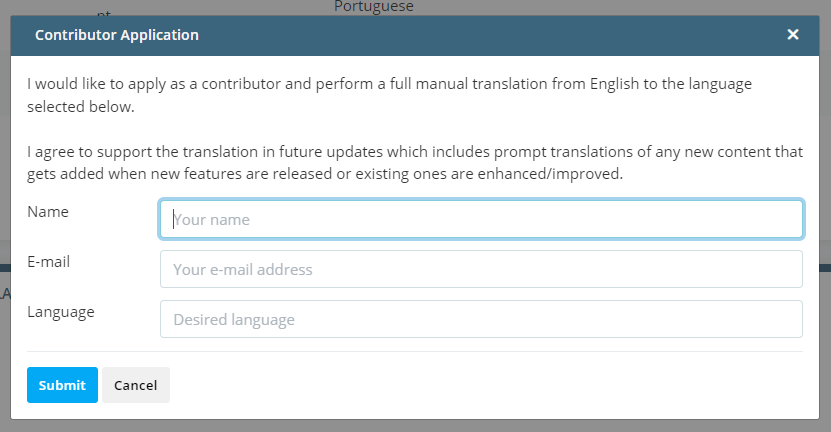Screen dimensions: 831x432
Task: Click the paragraph starting 'I would like to apply'
Action: point(390,95)
